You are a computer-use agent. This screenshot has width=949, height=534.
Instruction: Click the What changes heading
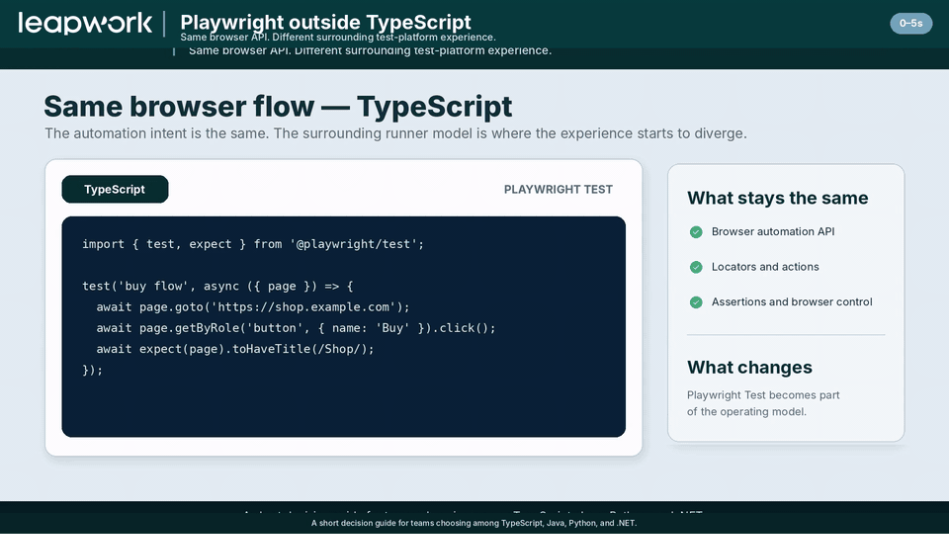pos(749,368)
